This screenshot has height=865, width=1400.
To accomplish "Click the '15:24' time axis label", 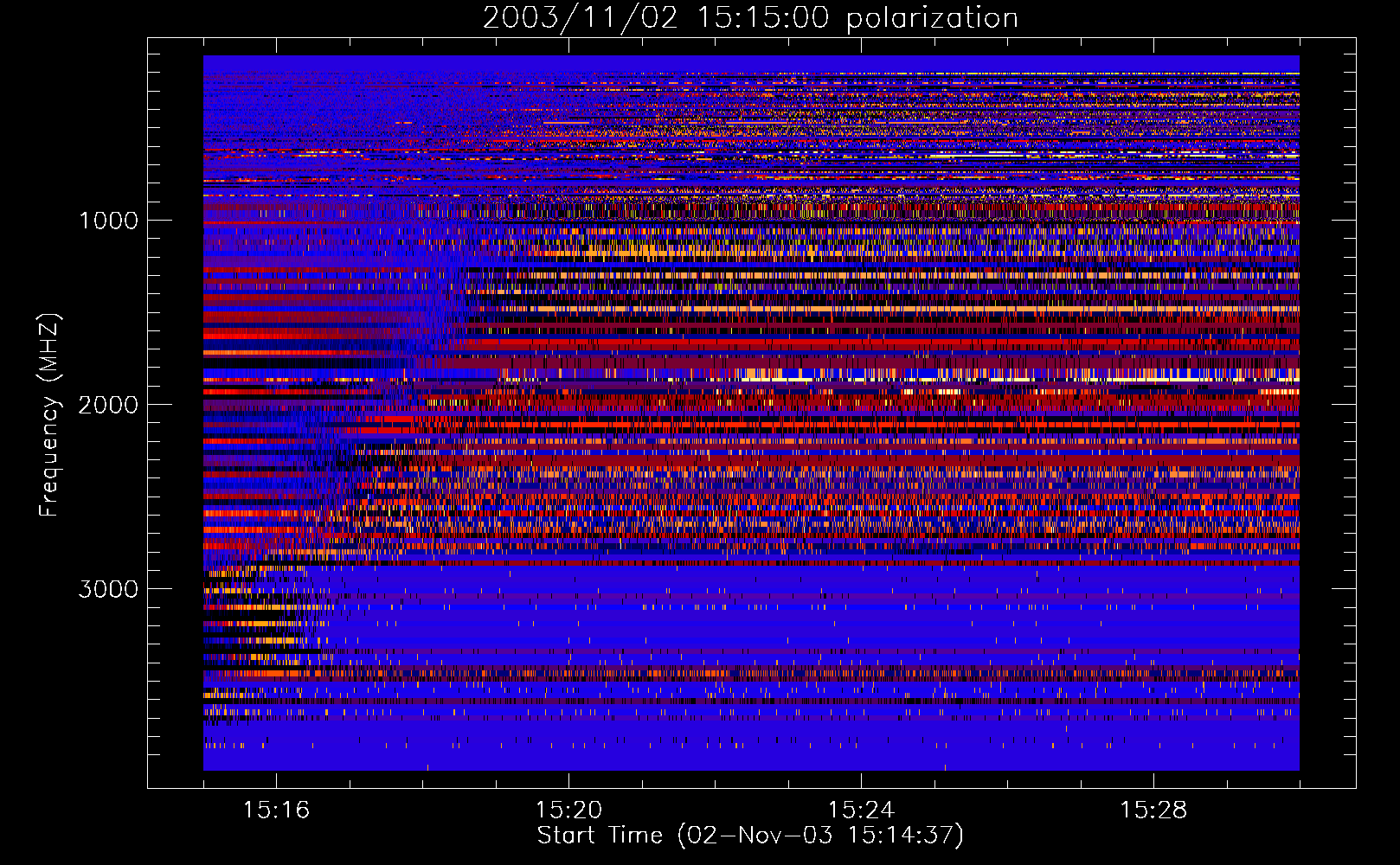I will click(x=861, y=810).
